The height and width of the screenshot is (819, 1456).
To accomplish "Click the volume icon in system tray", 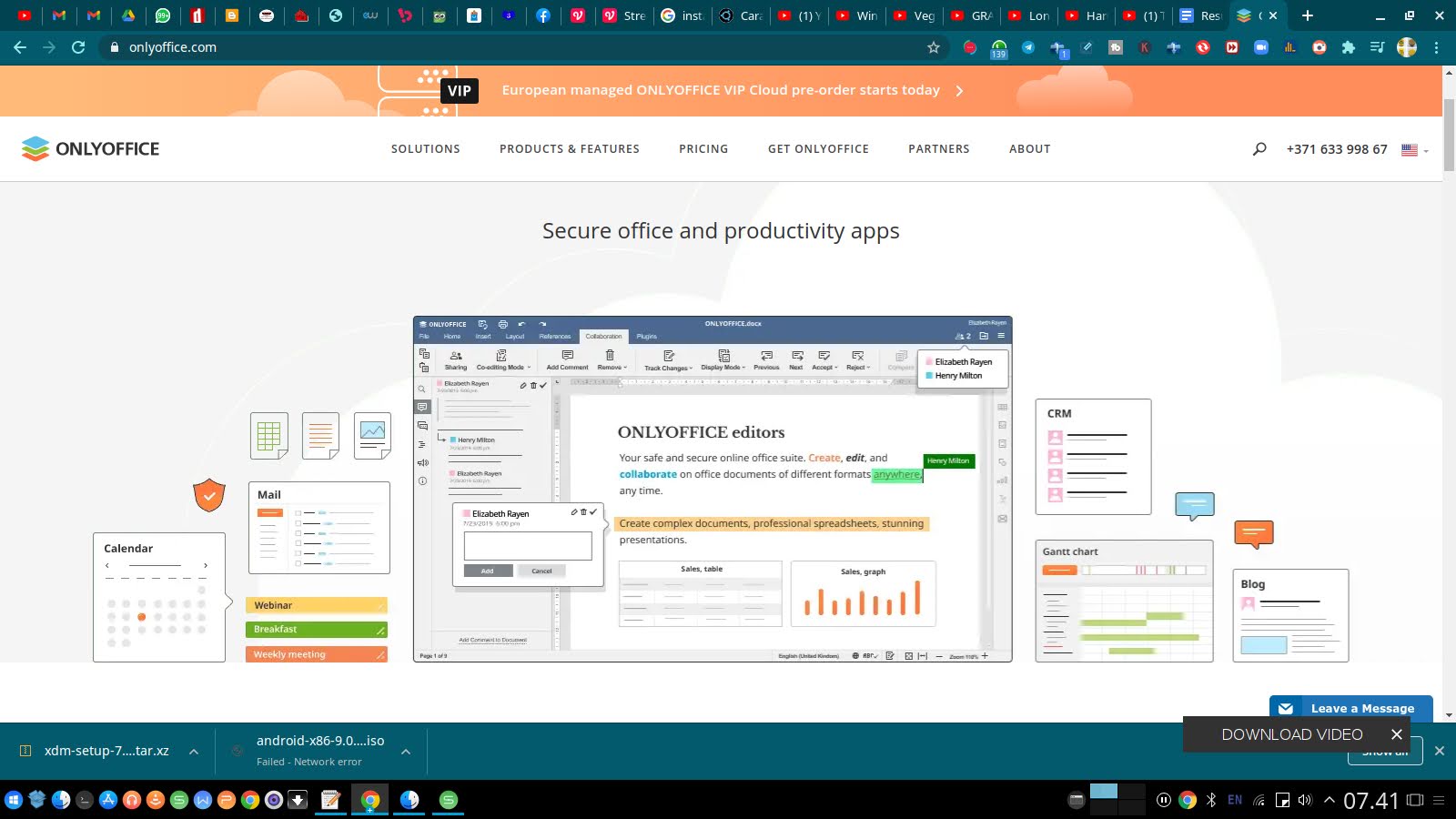I will pos(1306,800).
